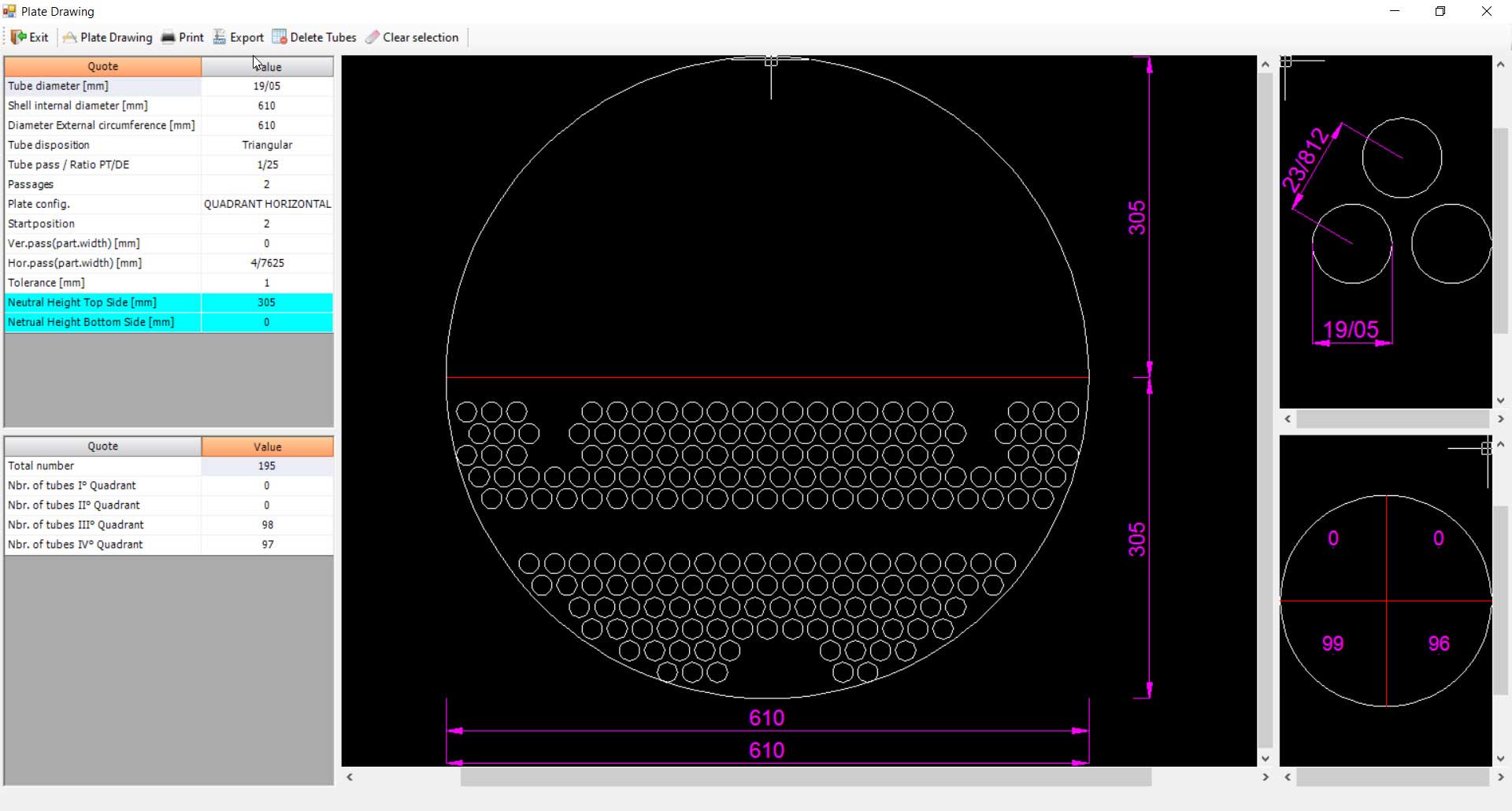The height and width of the screenshot is (811, 1512).
Task: Select Nbr. of tubes II° Quadrant row
Action: coord(169,505)
